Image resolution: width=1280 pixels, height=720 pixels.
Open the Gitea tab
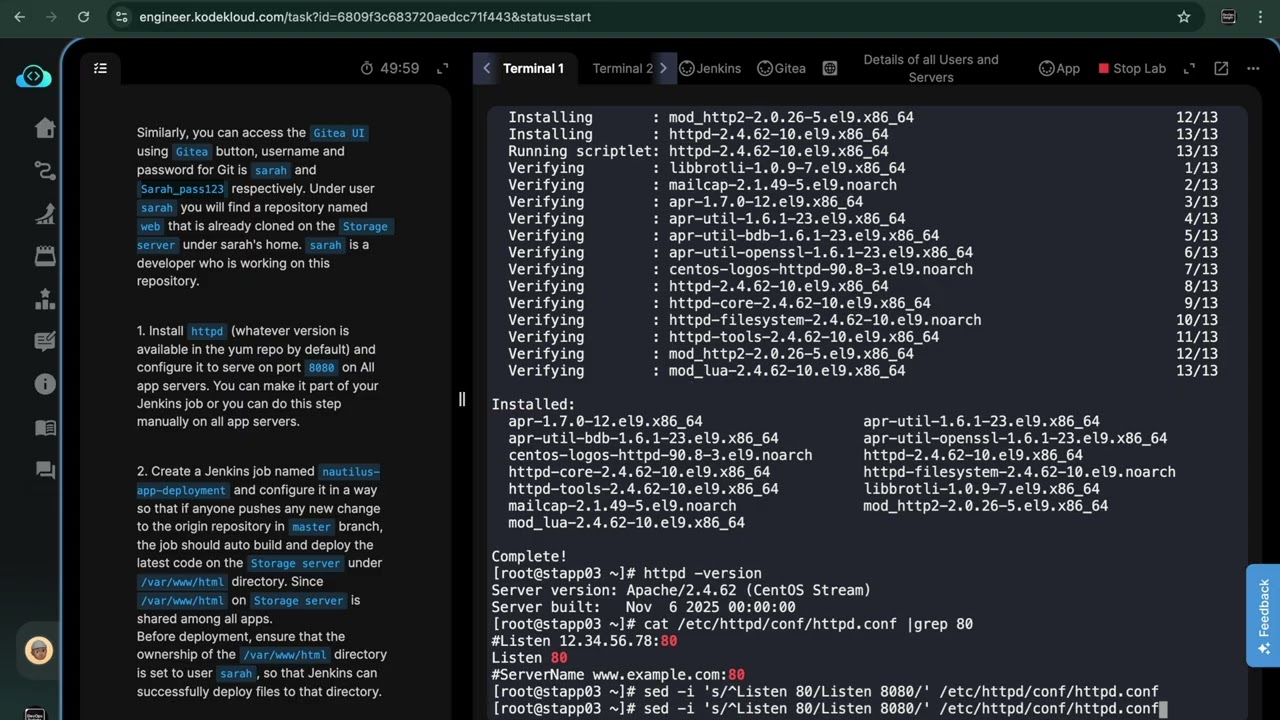[781, 68]
